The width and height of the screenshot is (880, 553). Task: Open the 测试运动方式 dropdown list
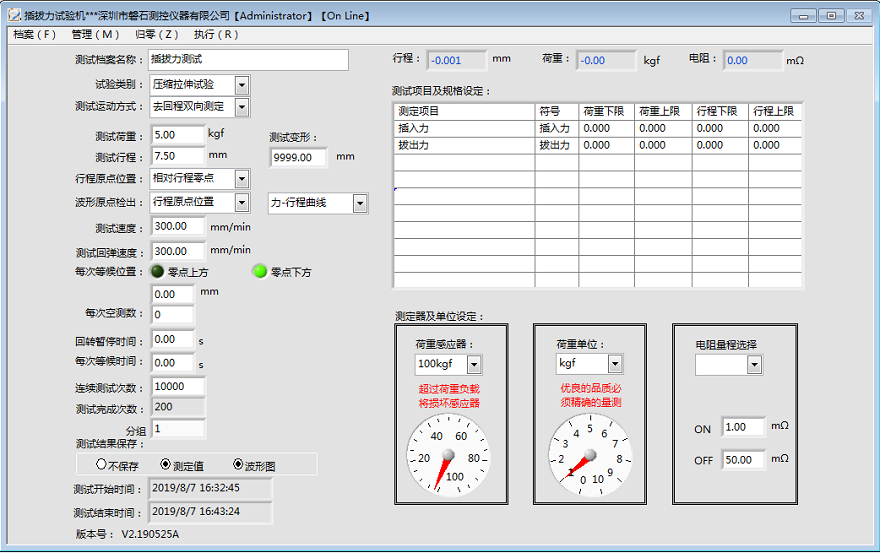point(241,107)
